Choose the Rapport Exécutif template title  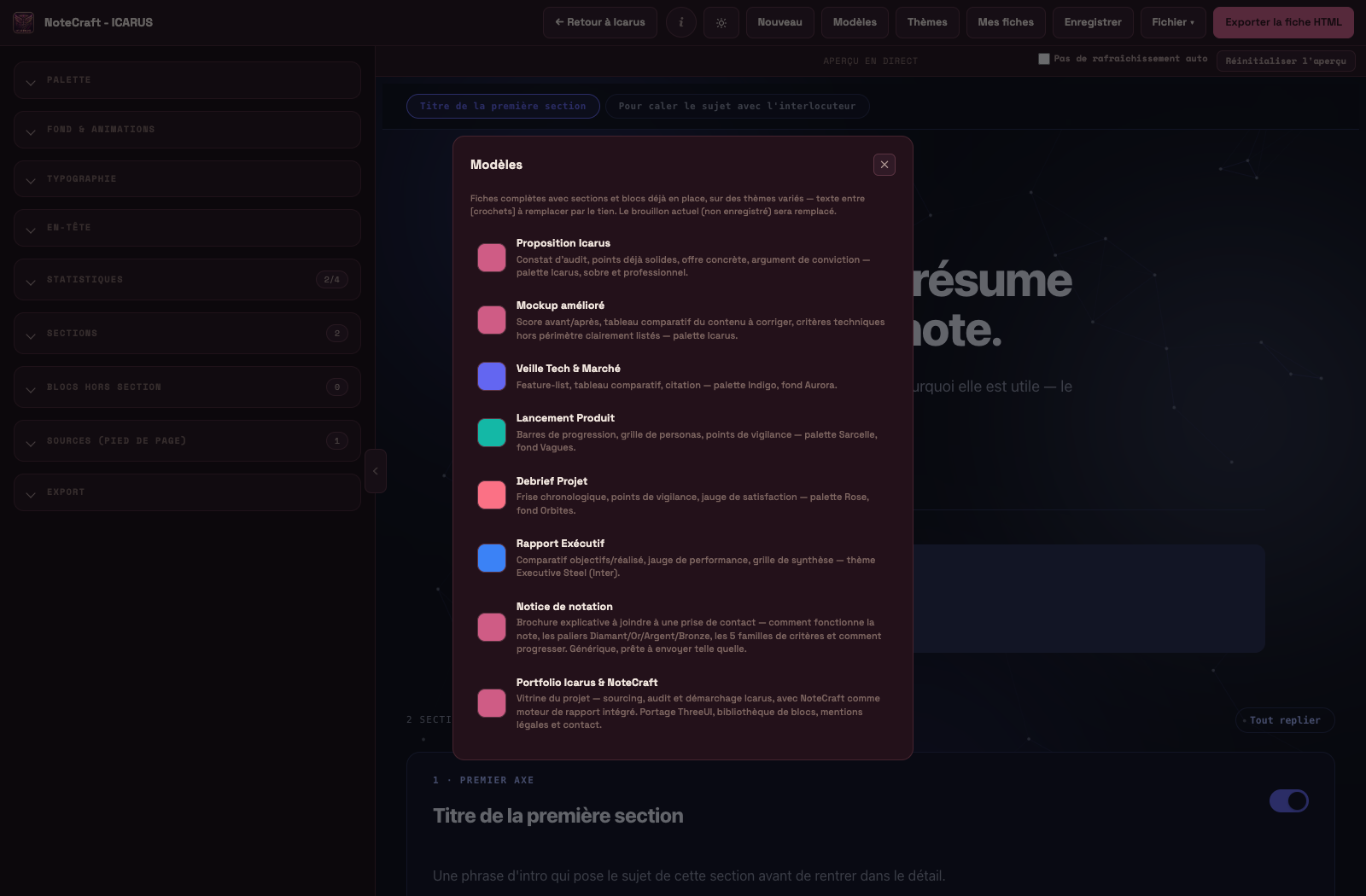[x=560, y=544]
